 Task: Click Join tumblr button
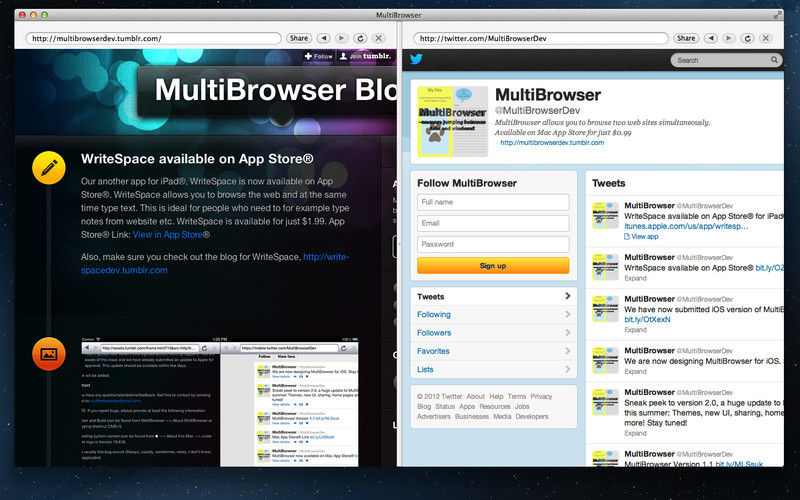(x=365, y=56)
